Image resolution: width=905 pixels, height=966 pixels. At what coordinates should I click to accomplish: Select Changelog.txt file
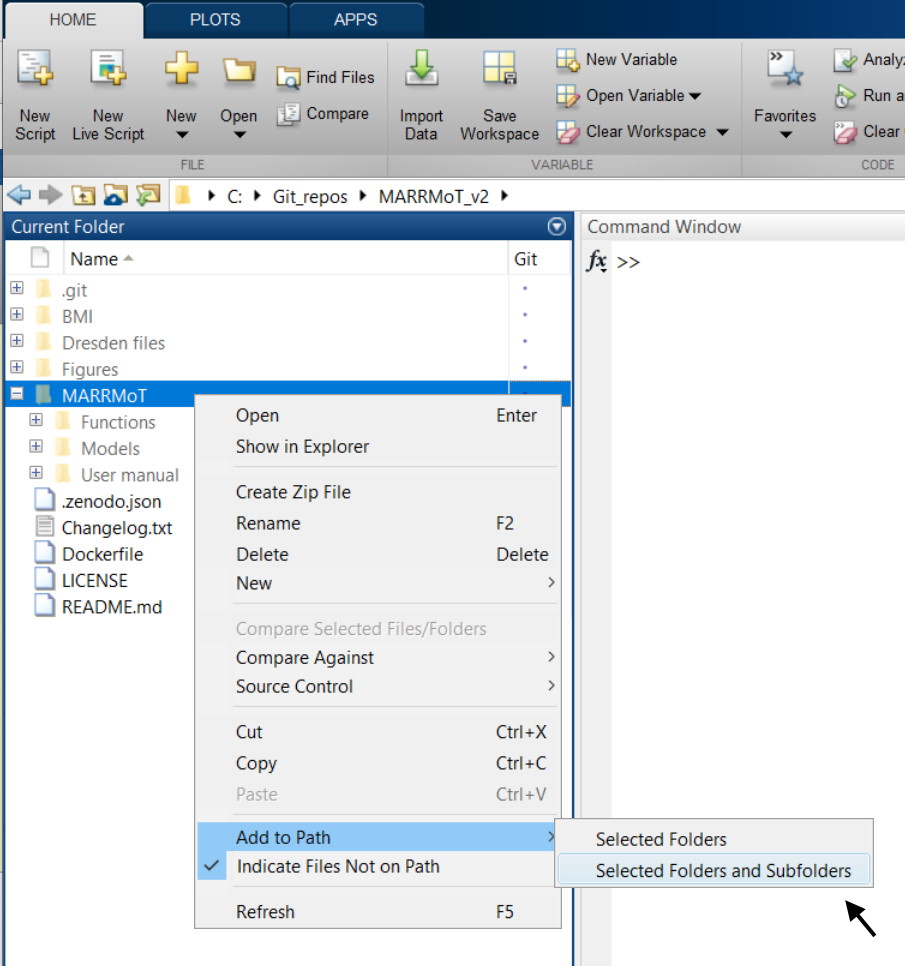click(x=117, y=528)
